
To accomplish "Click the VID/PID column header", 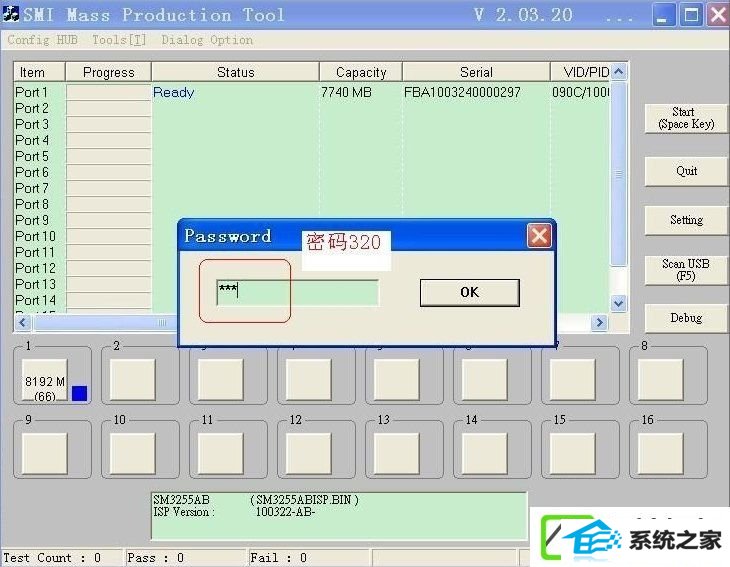I will click(580, 72).
